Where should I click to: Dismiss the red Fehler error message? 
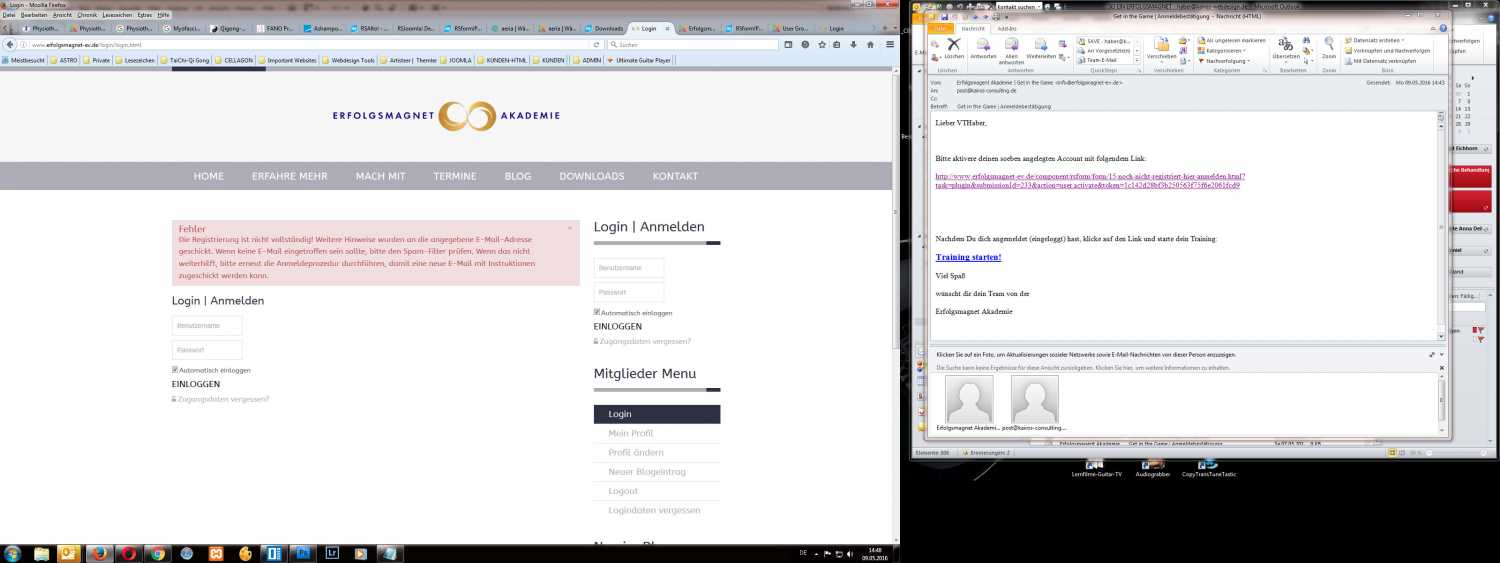(570, 228)
